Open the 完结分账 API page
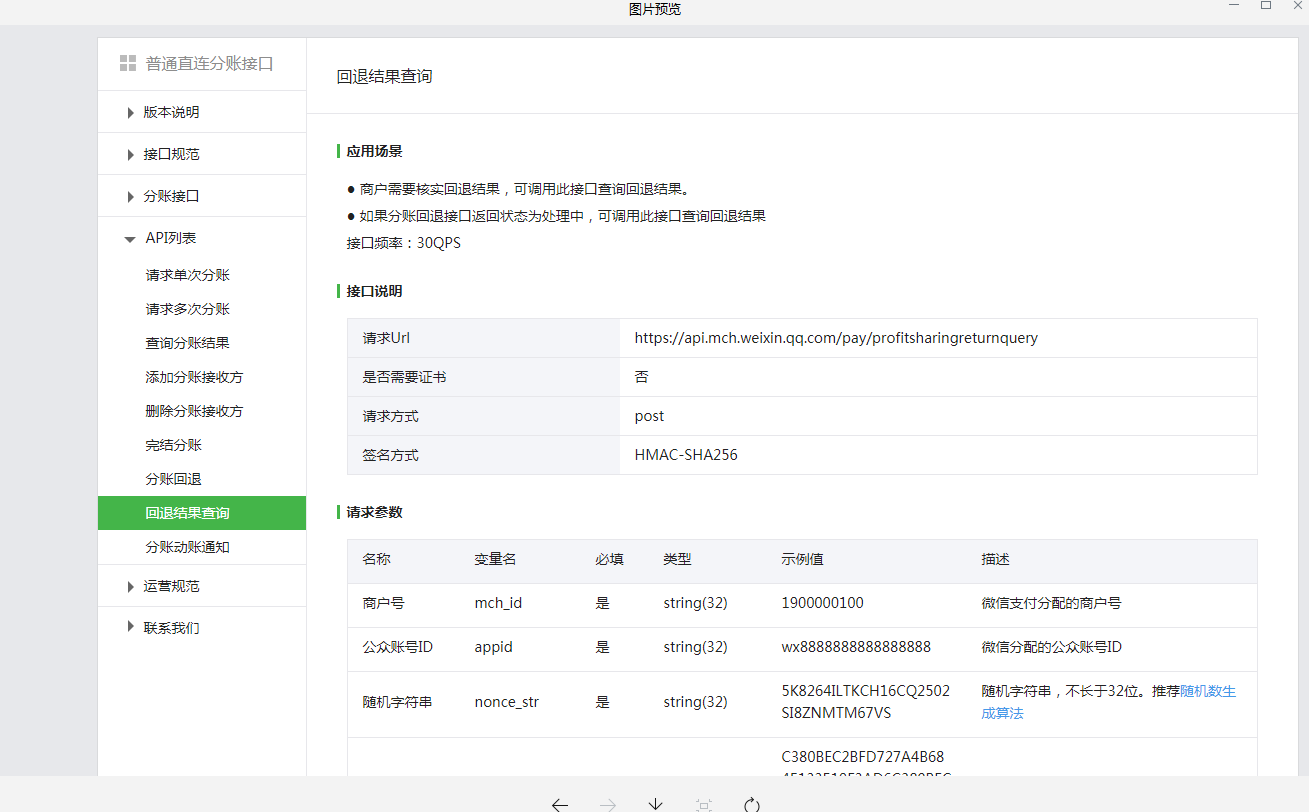Viewport: 1309px width, 812px height. coord(173,445)
